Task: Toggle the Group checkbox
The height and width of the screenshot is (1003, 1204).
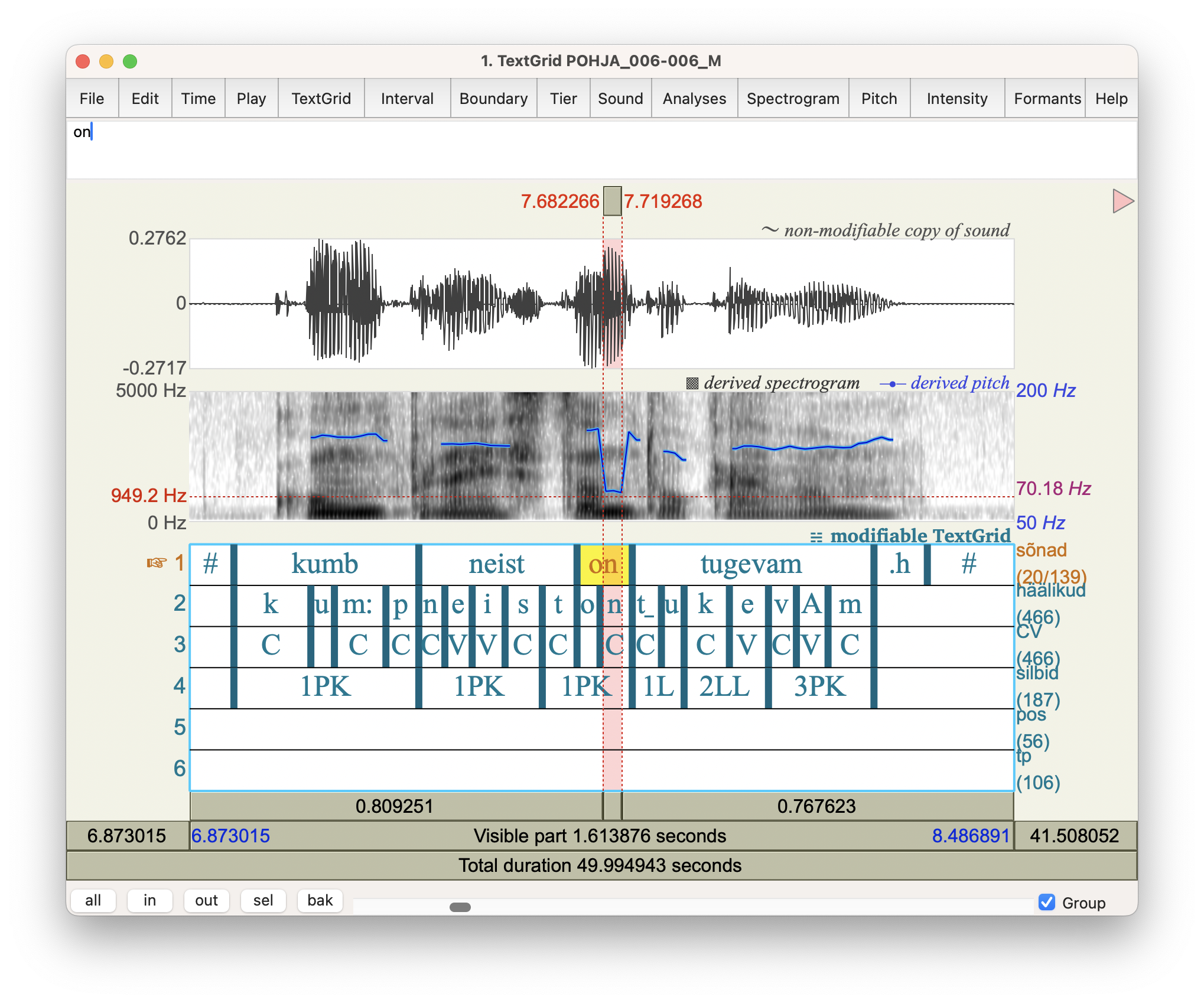Action: [x=1047, y=903]
